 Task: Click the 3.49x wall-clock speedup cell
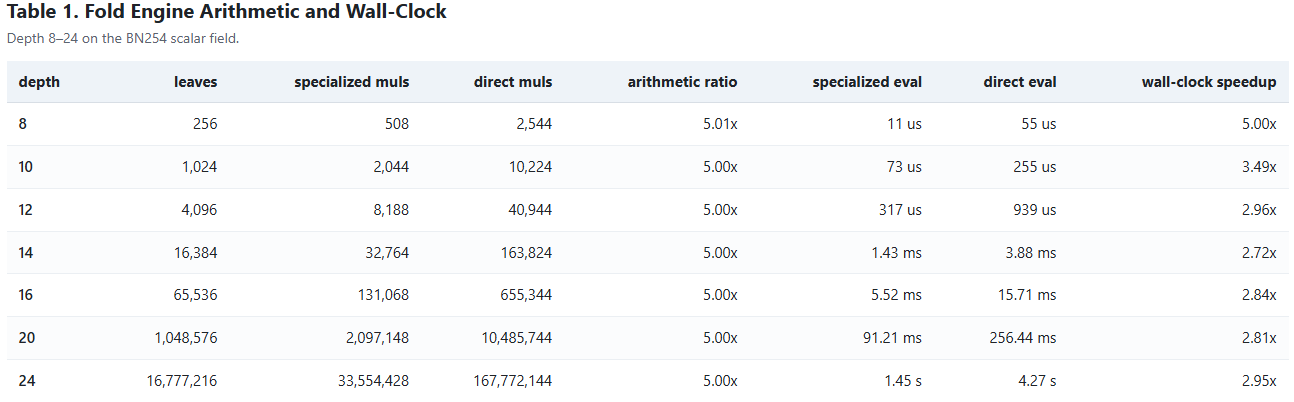click(x=1259, y=168)
